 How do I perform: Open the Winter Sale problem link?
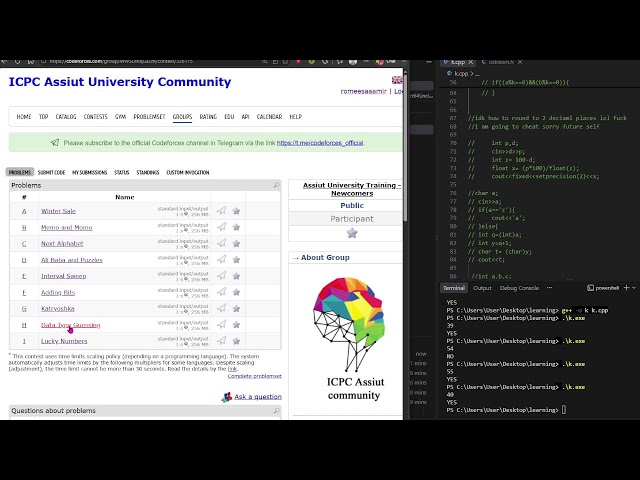click(x=58, y=211)
